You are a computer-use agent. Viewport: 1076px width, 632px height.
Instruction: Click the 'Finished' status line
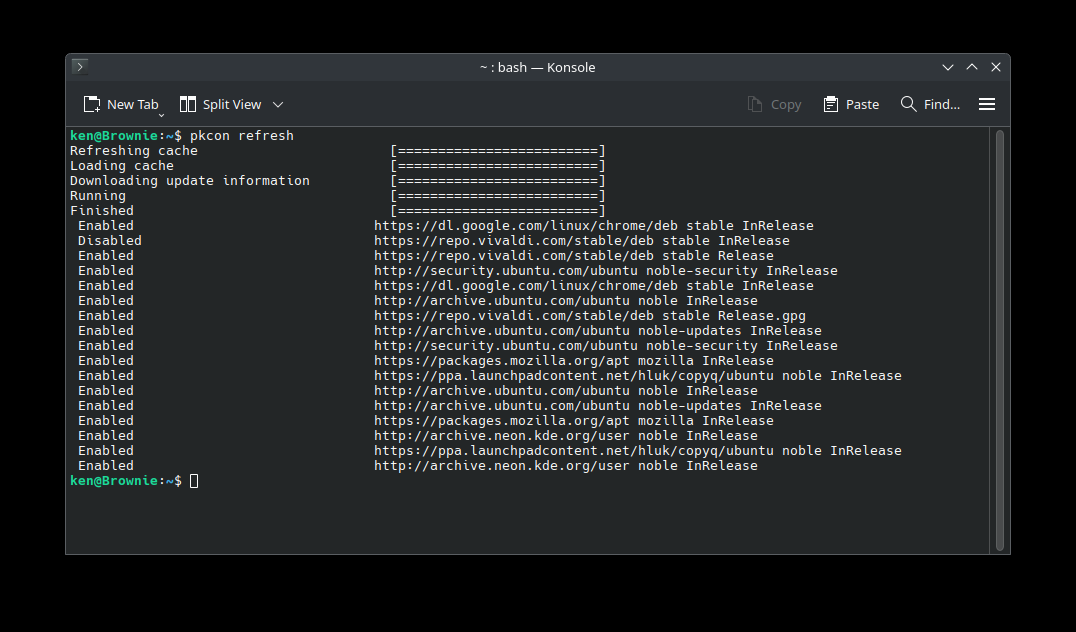pos(102,211)
